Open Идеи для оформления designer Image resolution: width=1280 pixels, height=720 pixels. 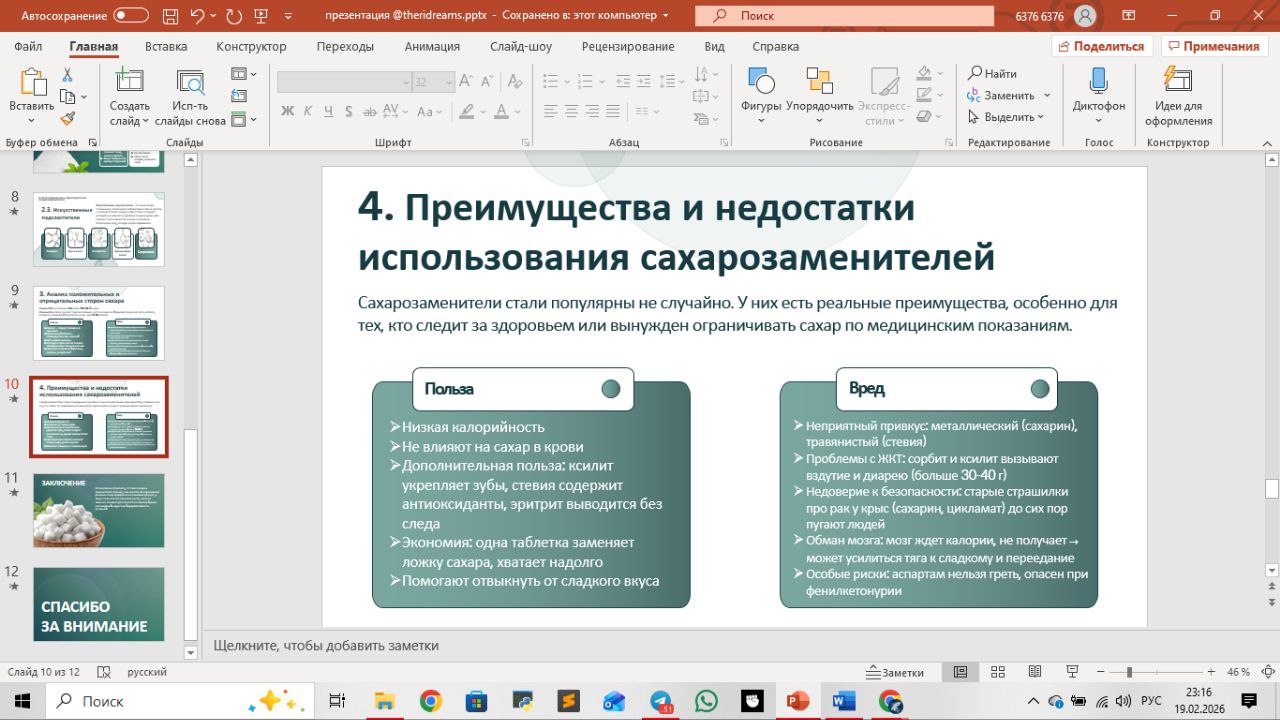[x=1178, y=97]
